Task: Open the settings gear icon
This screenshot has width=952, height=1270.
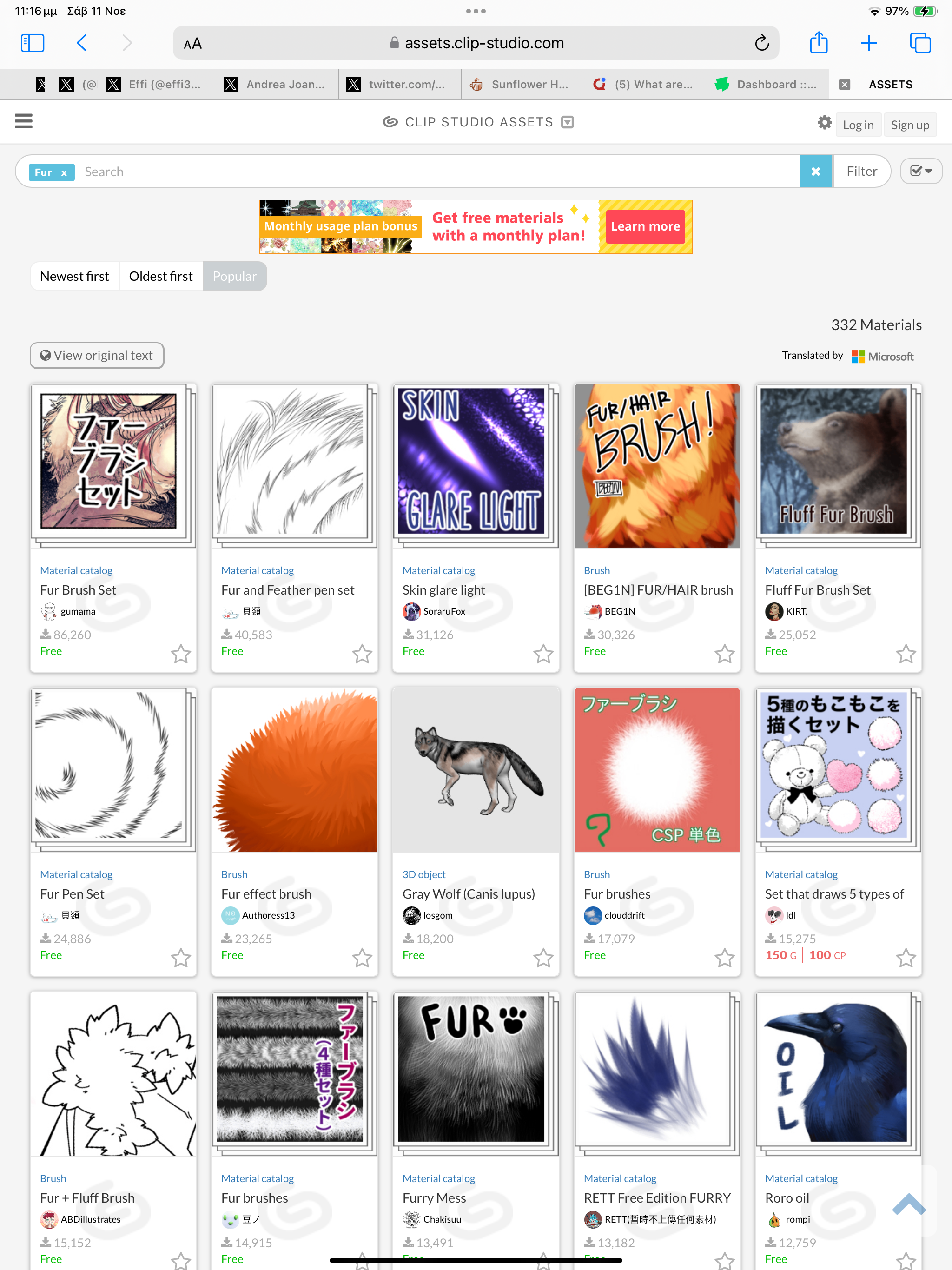Action: coord(825,123)
